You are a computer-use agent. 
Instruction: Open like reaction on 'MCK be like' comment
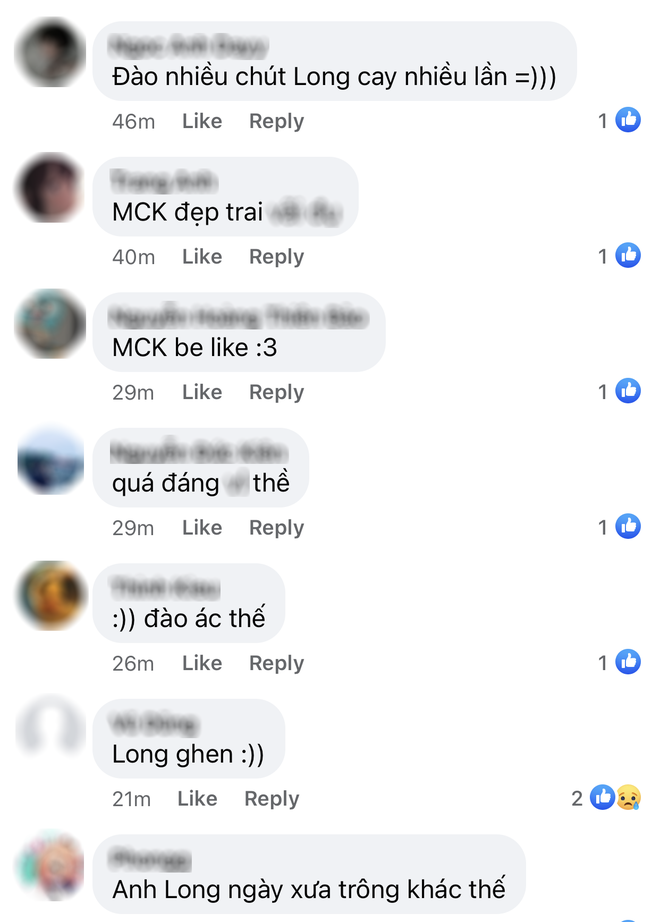(628, 391)
